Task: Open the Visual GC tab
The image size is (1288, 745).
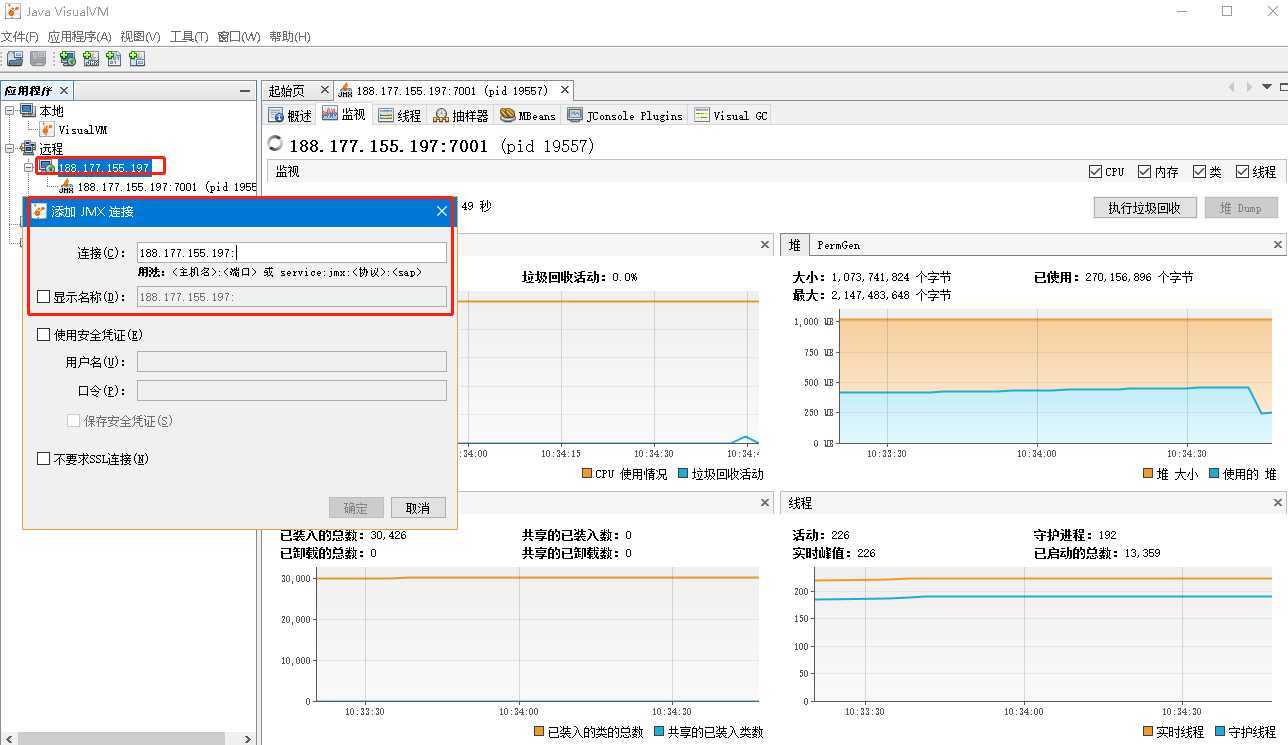Action: click(731, 115)
